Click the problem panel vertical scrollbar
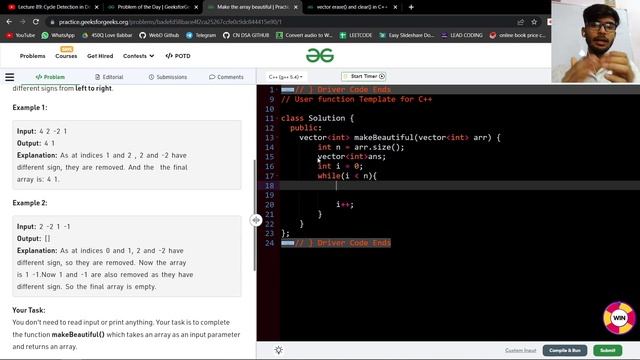The width and height of the screenshot is (640, 360). 255,215
